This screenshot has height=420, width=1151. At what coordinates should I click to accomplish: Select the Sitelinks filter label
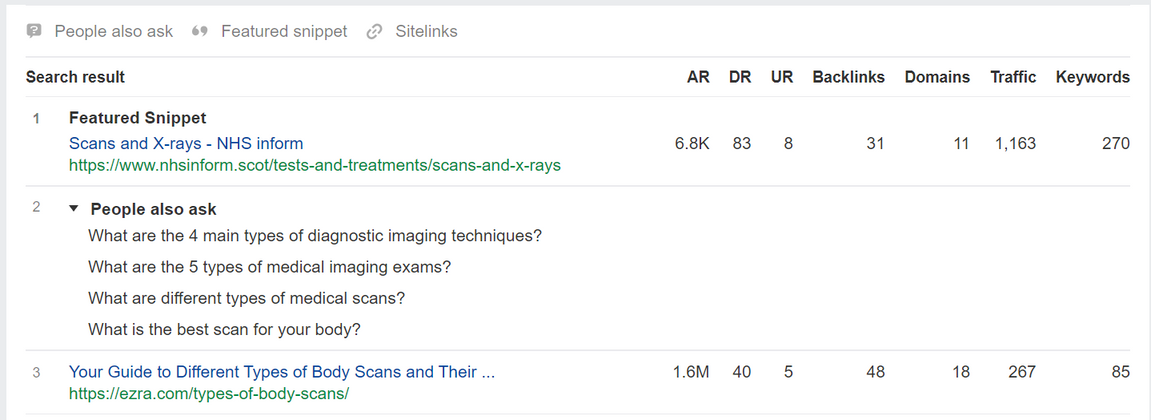[426, 32]
